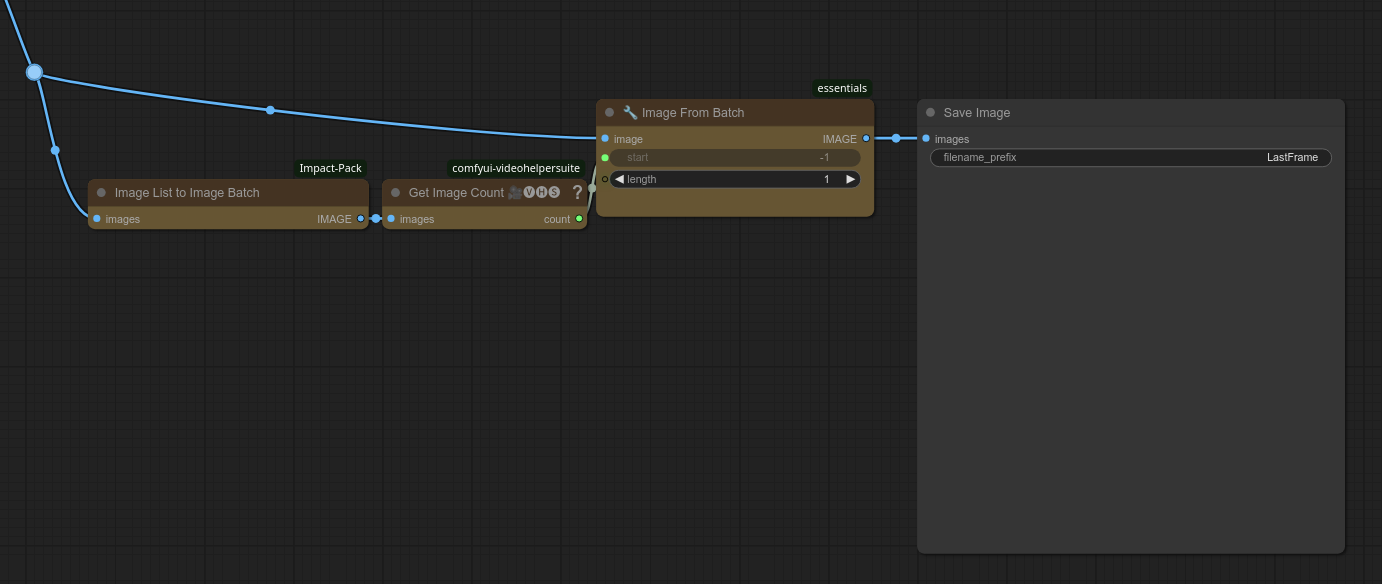Image resolution: width=1382 pixels, height=584 pixels.
Task: Click the images input dot on Image List to Image Batch
Action: [x=96, y=219]
